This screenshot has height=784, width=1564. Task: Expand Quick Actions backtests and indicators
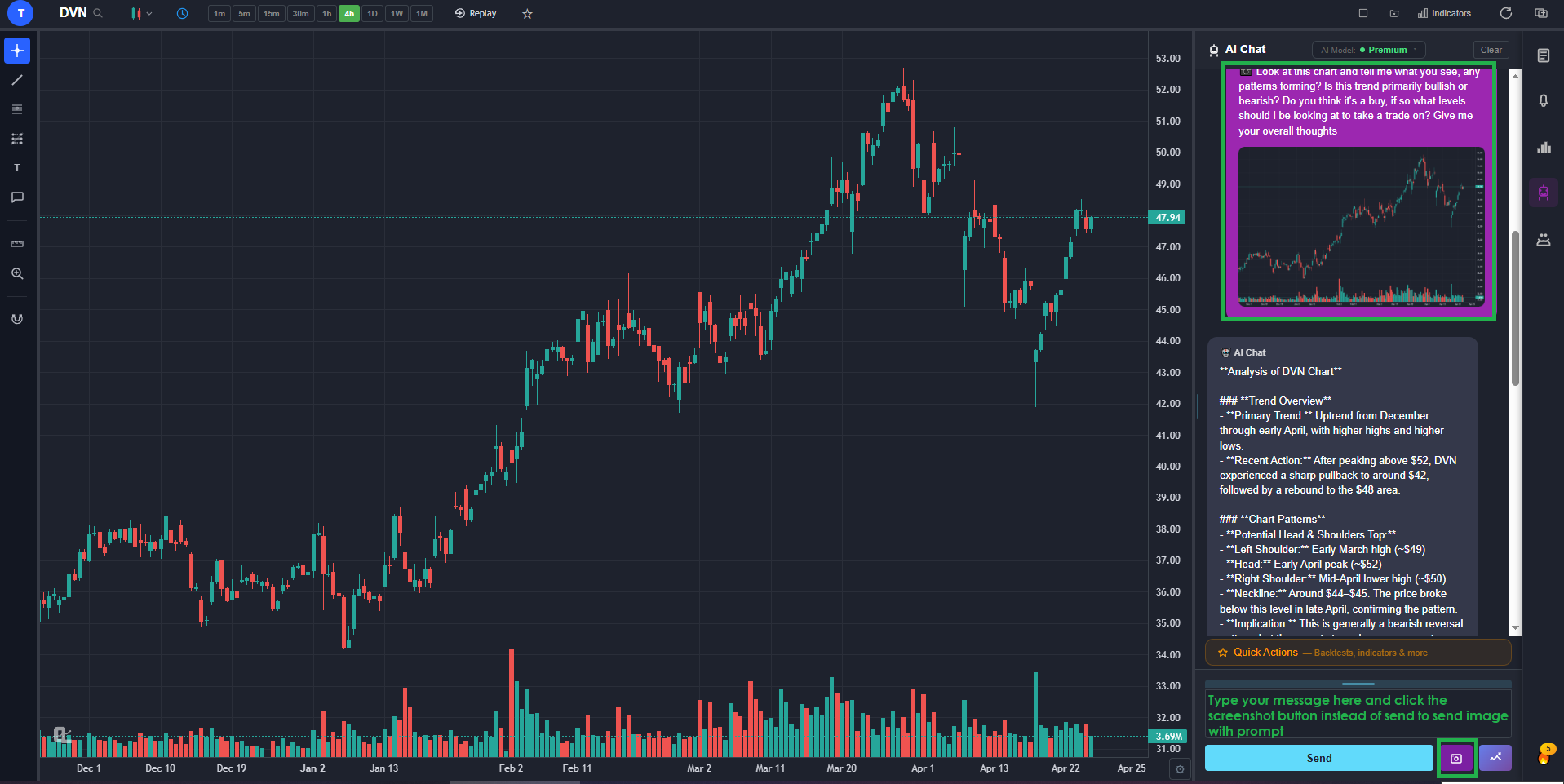pyautogui.click(x=1358, y=653)
